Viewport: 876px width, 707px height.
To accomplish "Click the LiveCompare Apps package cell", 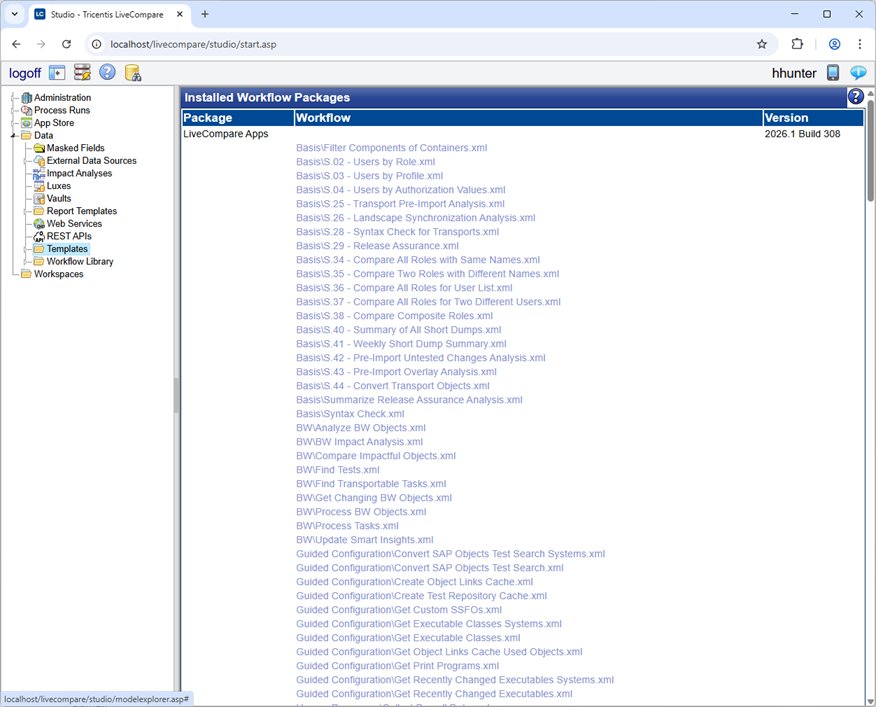I will 226,134.
